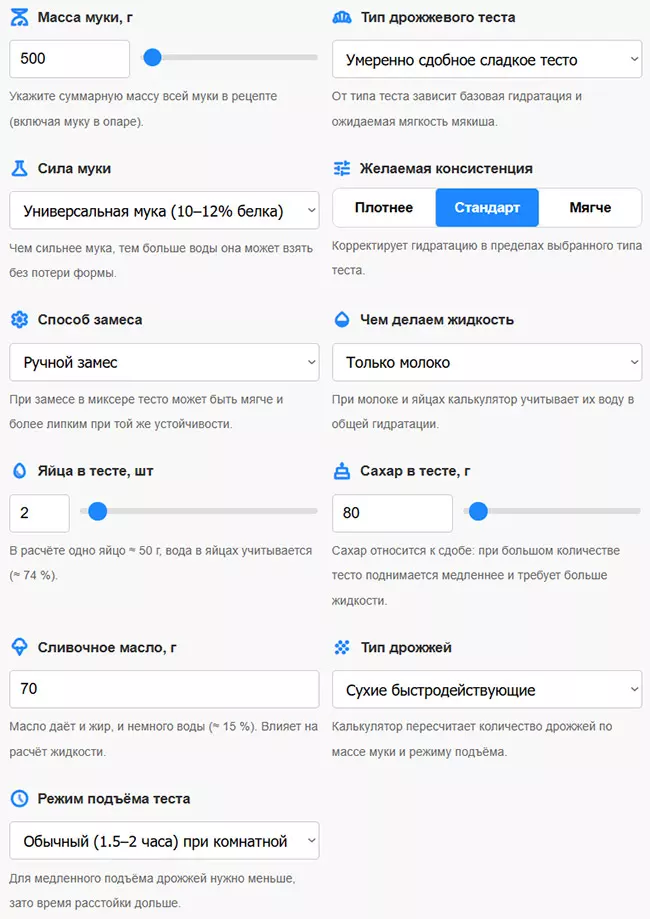This screenshot has height=919, width=650.
Task: Click the clock icon near Режим подъёма теста
Action: (x=18, y=798)
